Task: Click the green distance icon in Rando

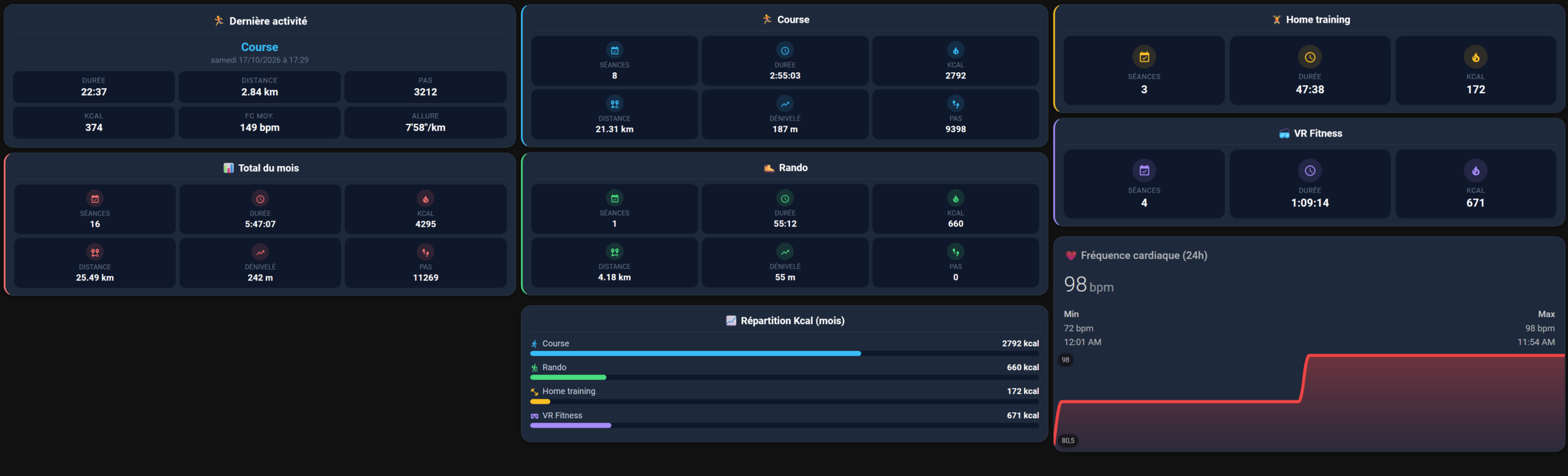Action: pos(614,252)
